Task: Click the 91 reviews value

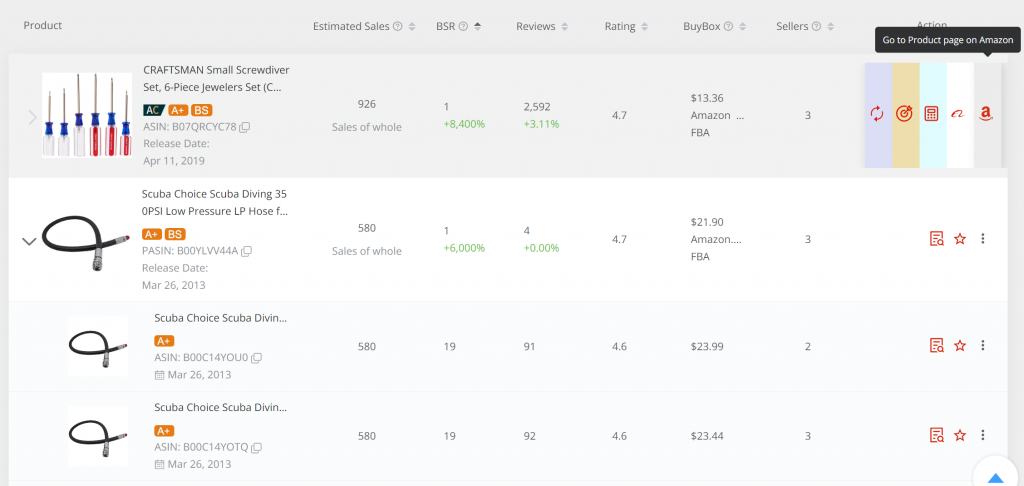Action: [x=529, y=346]
